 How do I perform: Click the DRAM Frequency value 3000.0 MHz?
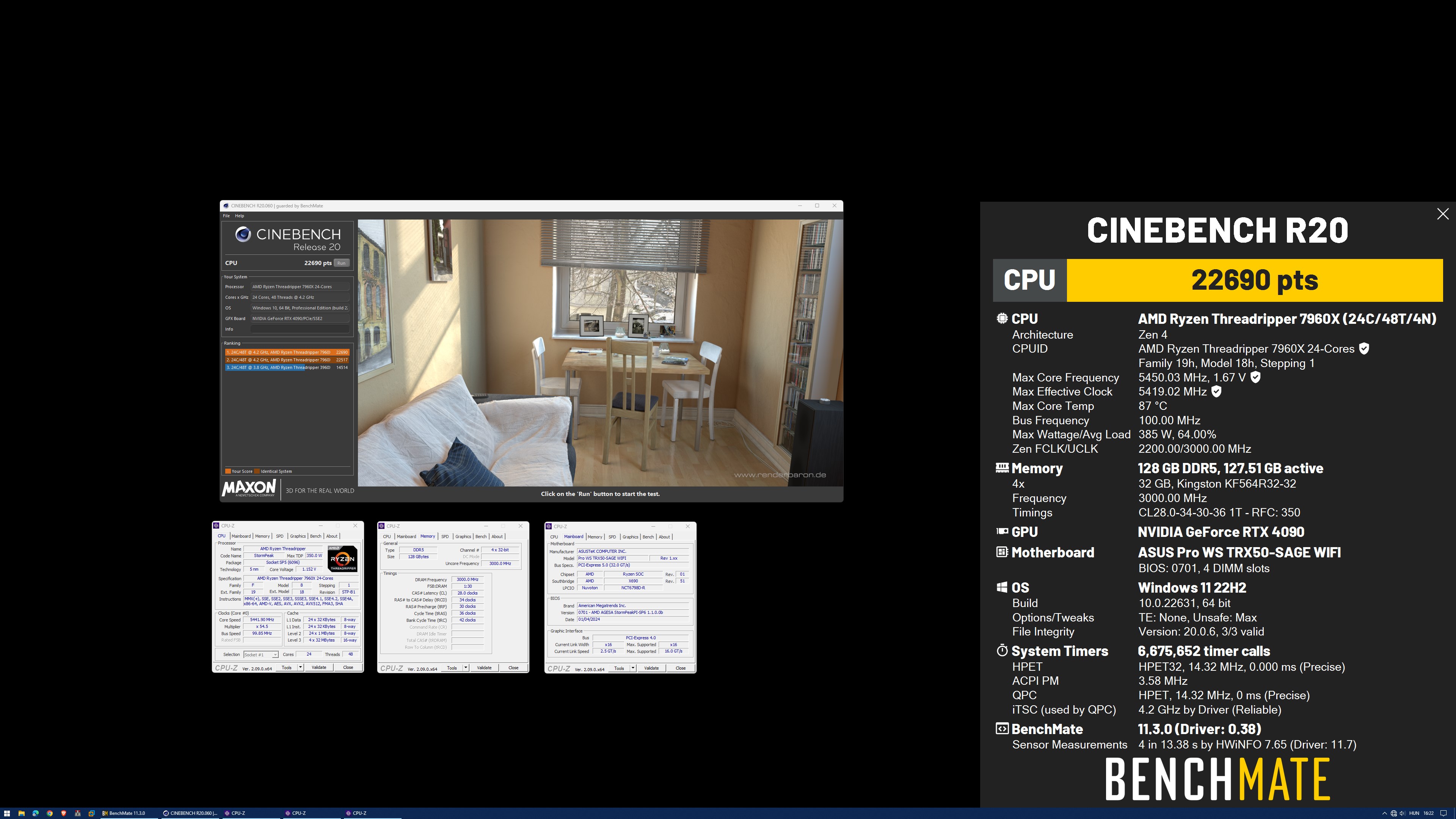click(x=468, y=579)
